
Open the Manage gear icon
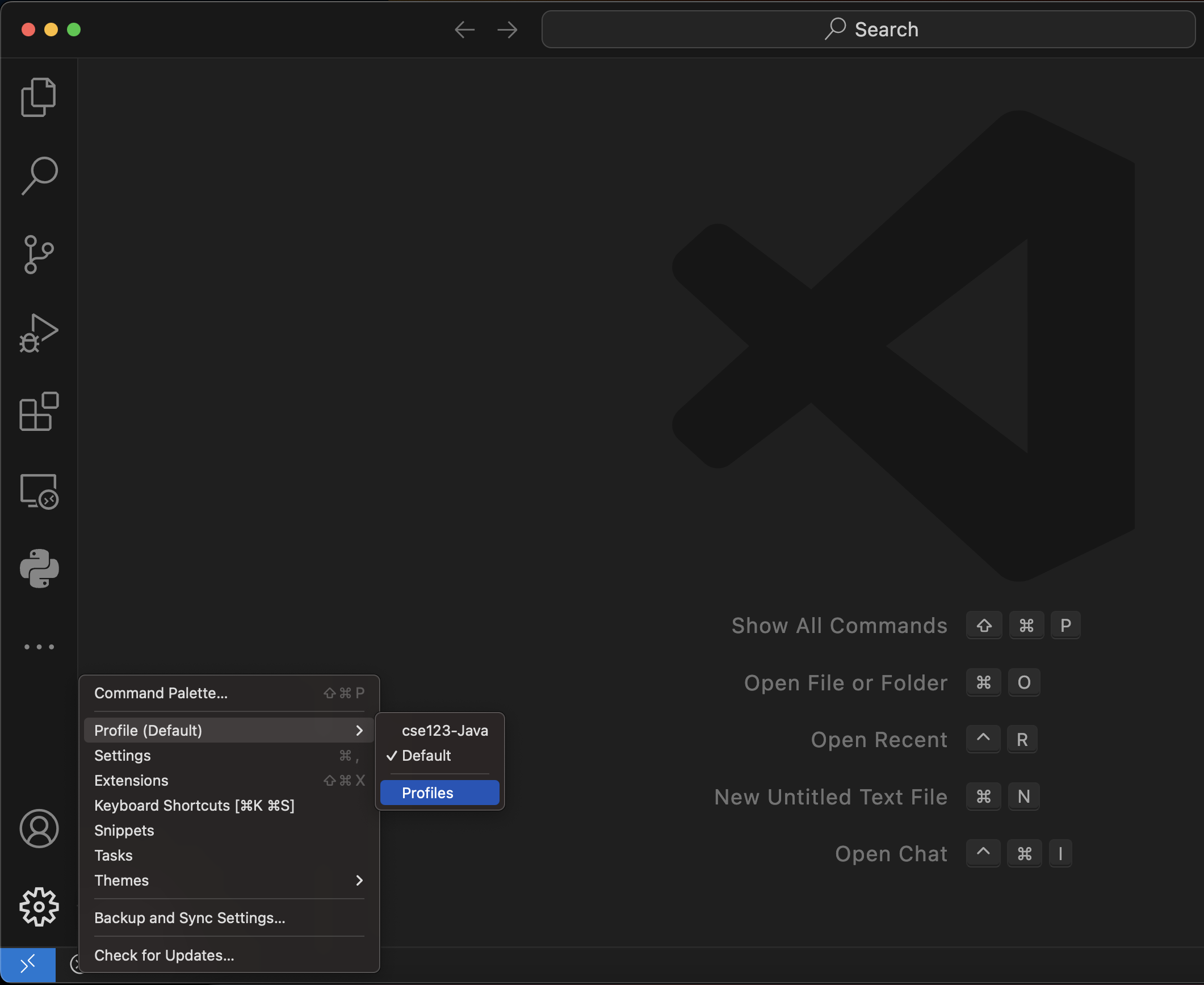(x=39, y=907)
